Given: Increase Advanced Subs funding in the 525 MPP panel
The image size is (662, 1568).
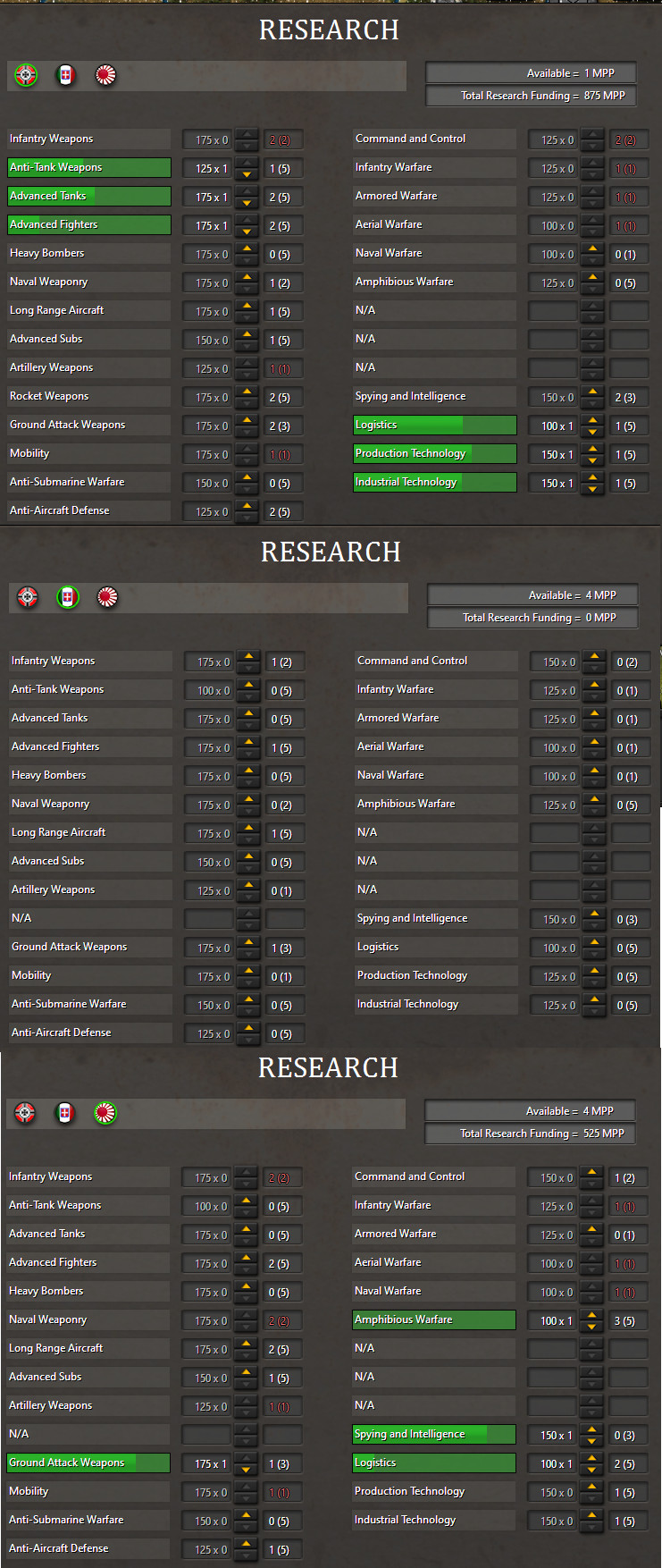Looking at the screenshot, I should [x=247, y=1372].
